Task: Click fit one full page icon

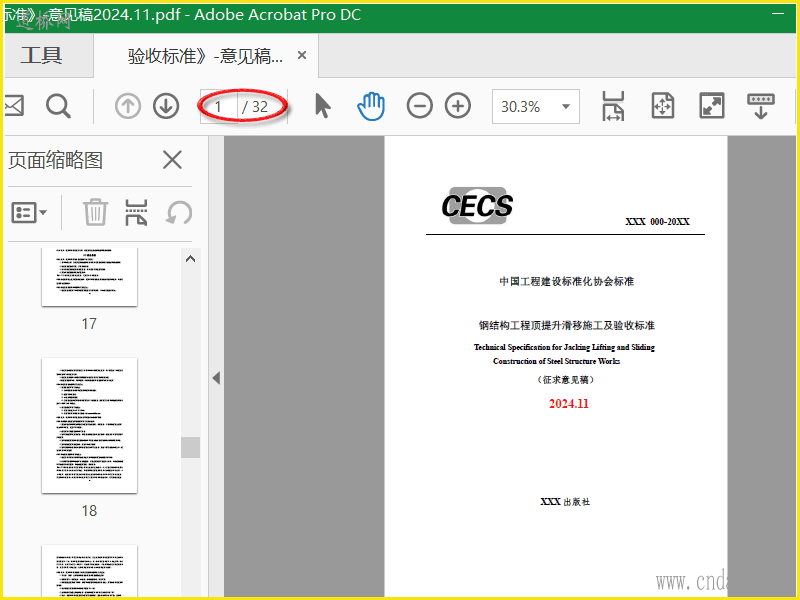Action: point(662,106)
